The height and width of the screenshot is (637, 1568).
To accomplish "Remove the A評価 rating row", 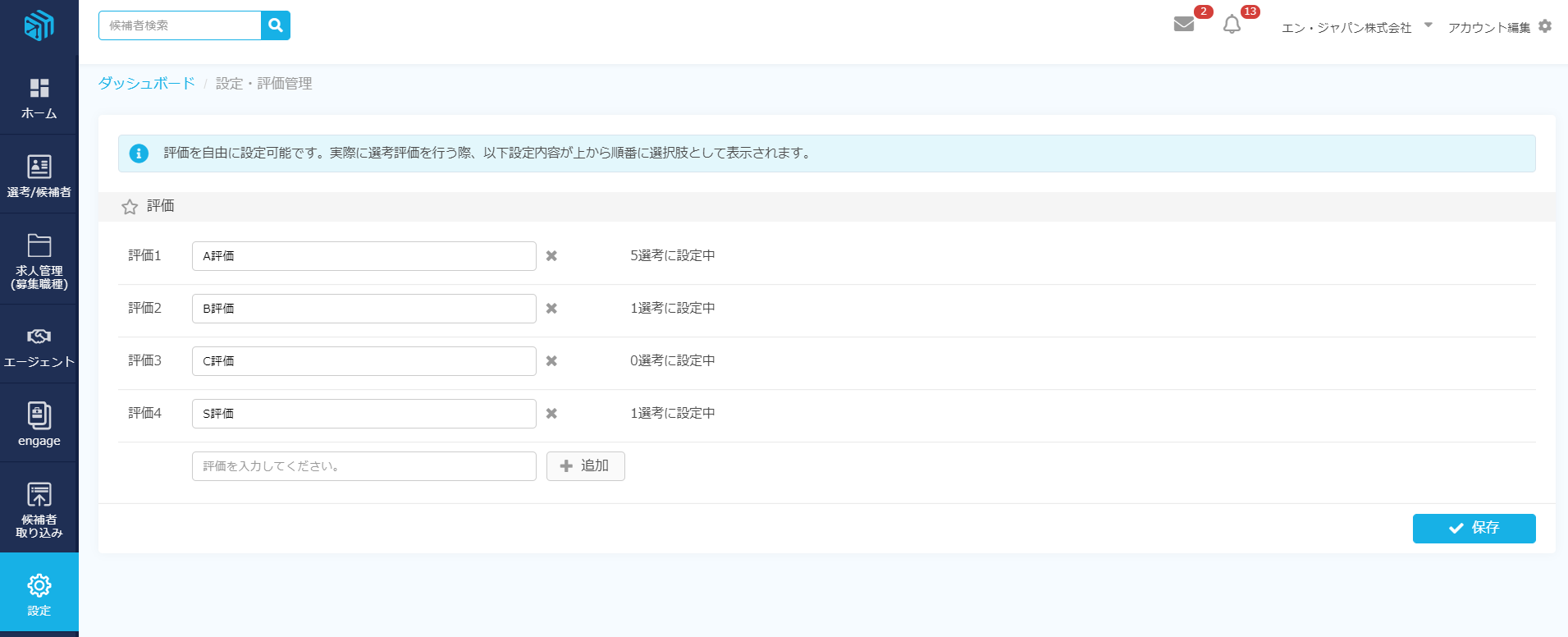I will (551, 256).
